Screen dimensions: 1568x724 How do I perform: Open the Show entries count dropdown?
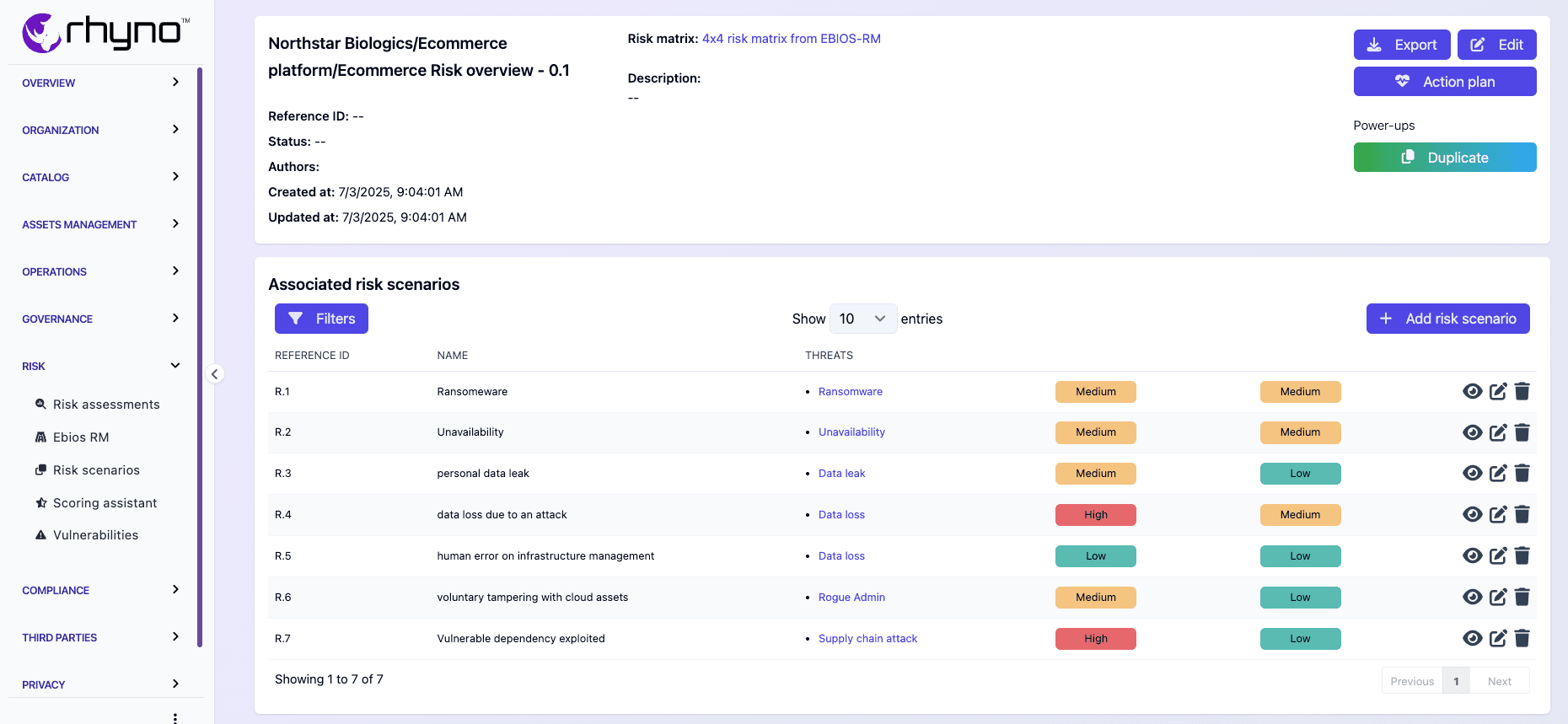pos(862,319)
